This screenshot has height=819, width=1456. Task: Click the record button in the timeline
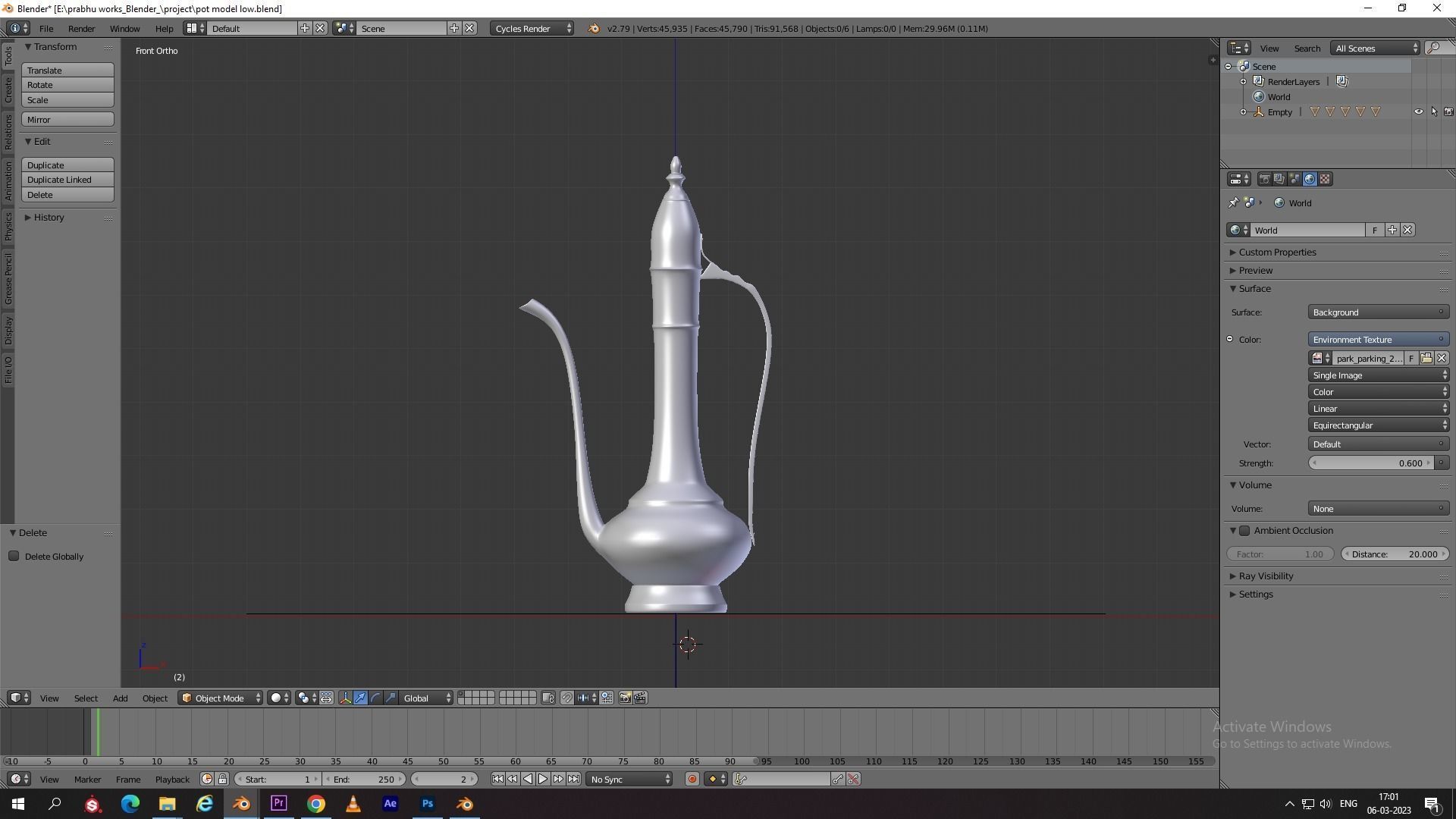pos(692,780)
